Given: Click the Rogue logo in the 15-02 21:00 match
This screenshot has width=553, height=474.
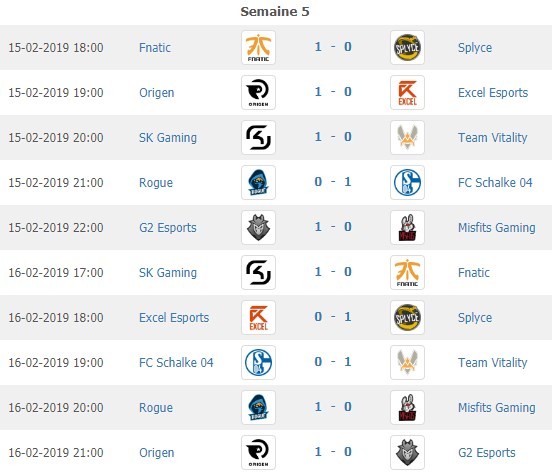Looking at the screenshot, I should 258,183.
